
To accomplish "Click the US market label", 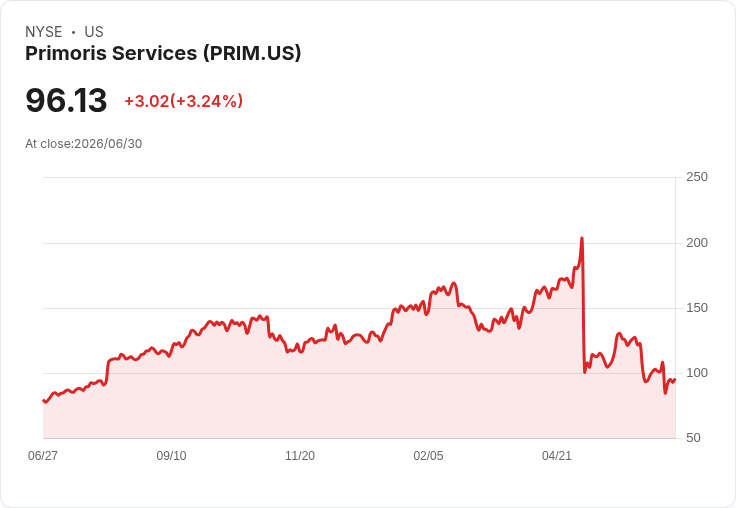I will click(94, 32).
